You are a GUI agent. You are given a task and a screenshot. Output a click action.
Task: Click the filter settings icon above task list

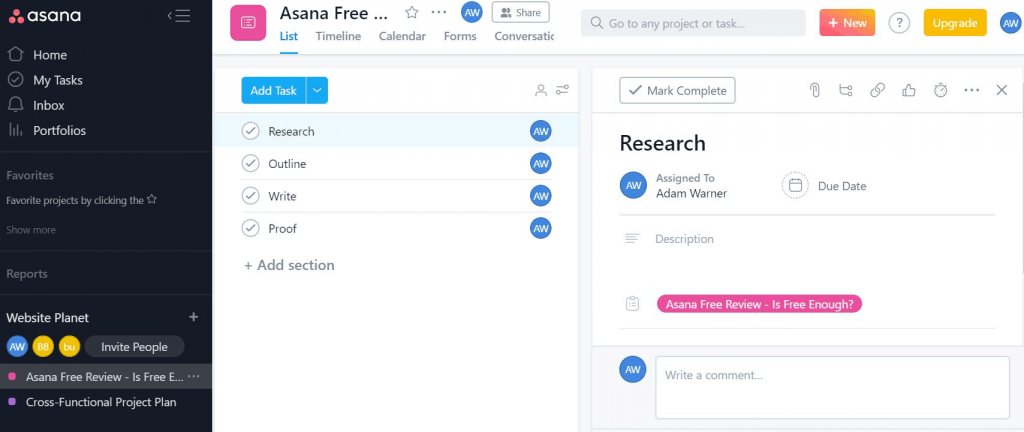point(563,90)
